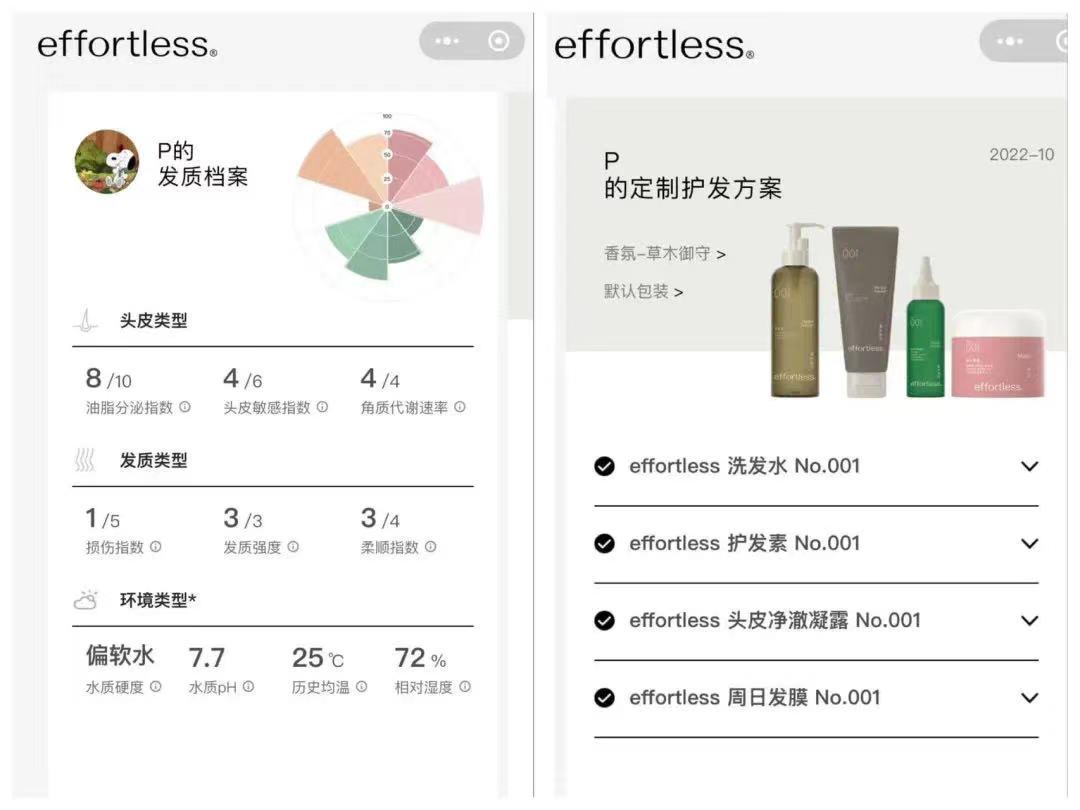Screen dimensions: 1080x810
Task: Open the 默认包装 packaging option
Action: [x=643, y=292]
